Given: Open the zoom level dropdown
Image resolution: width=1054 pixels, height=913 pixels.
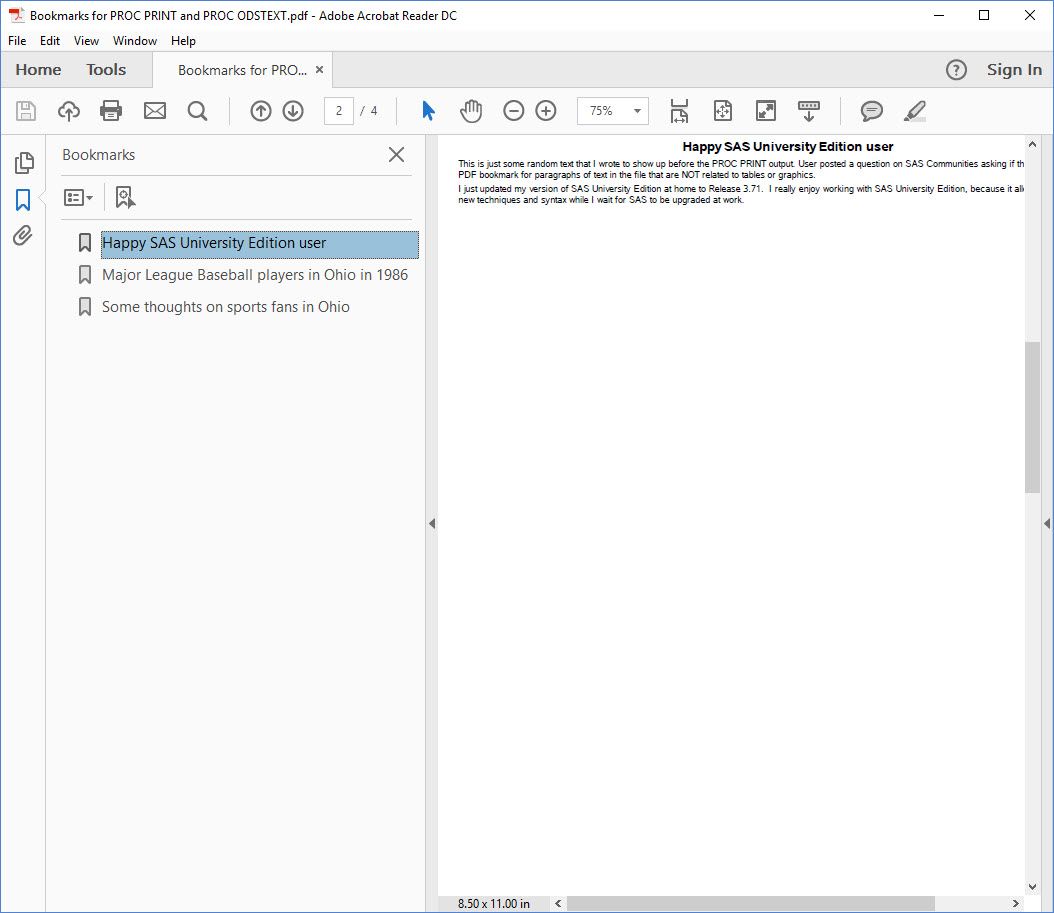Looking at the screenshot, I should (x=637, y=111).
